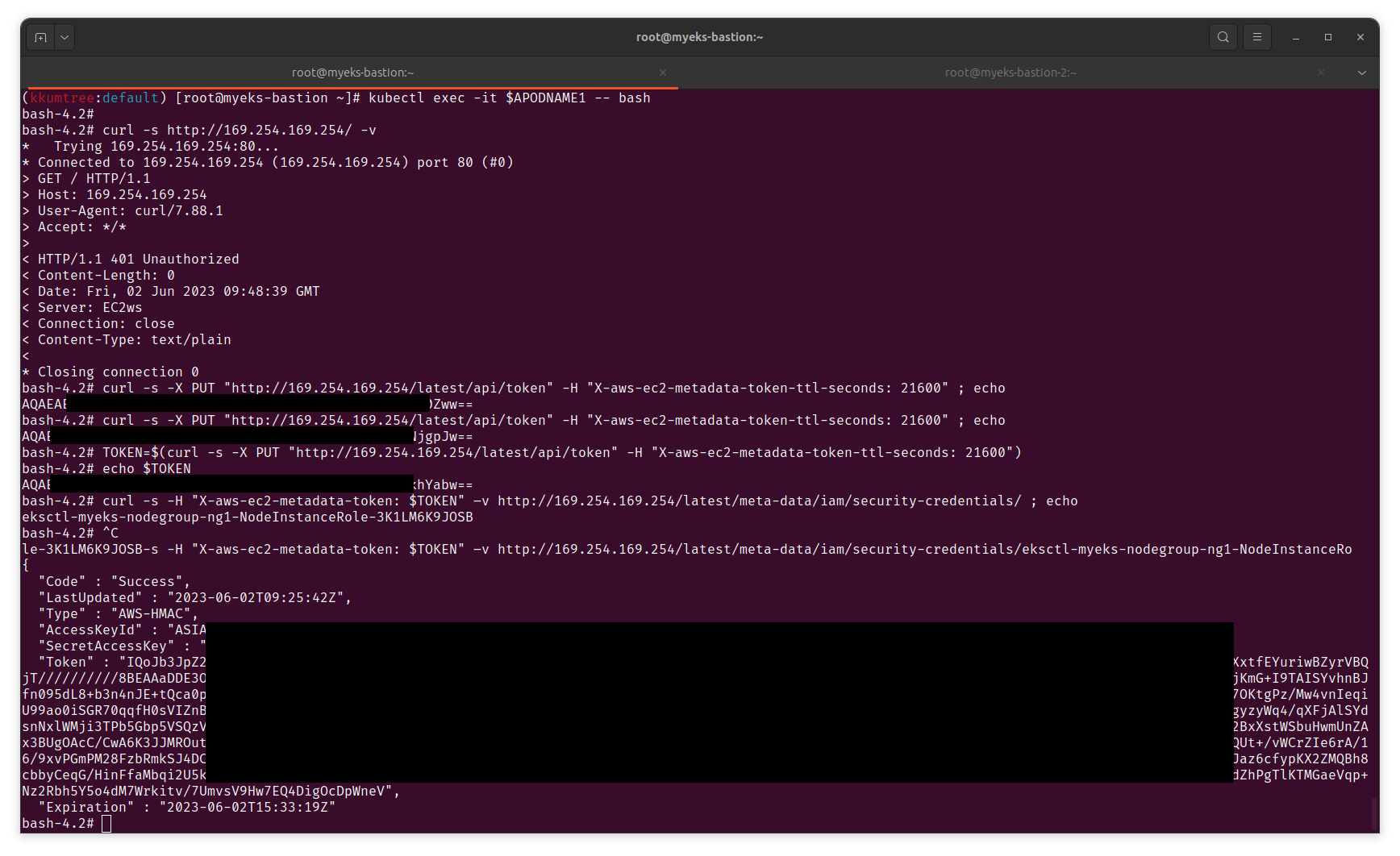Click the 'TOKEN=$(curl -s -X PUT' command line
1400x856 pixels.
click(522, 452)
